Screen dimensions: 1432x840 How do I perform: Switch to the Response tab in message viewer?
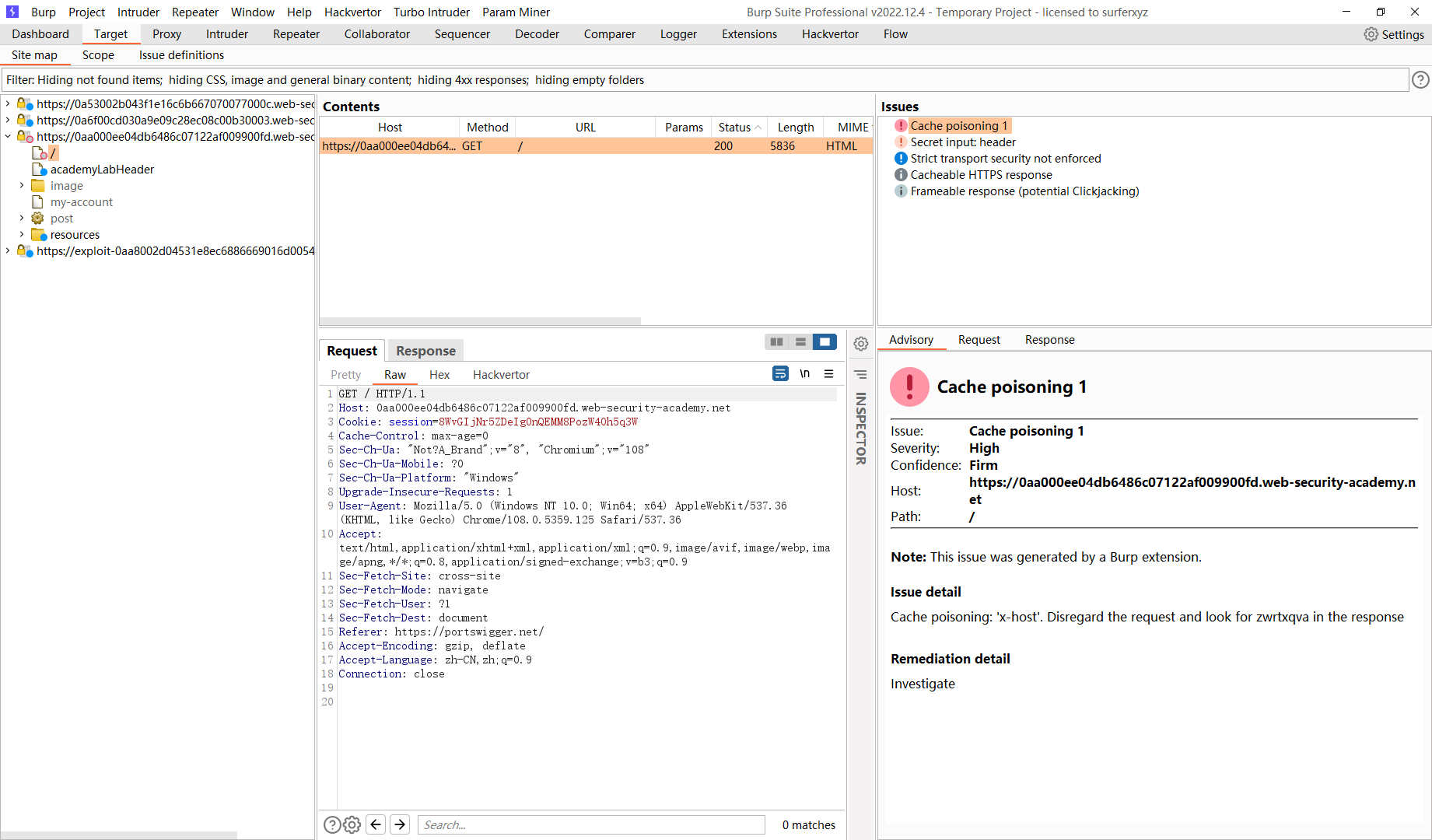[425, 351]
